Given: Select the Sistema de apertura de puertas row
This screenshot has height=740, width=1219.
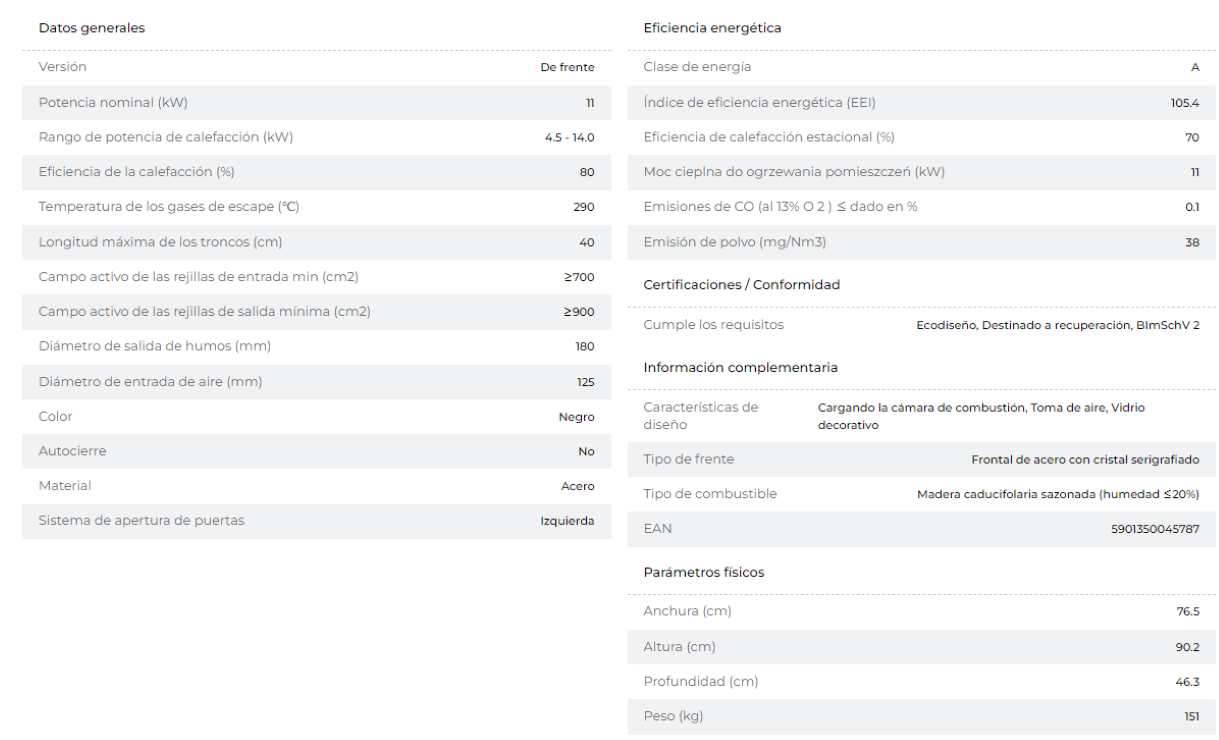Looking at the screenshot, I should [x=317, y=521].
